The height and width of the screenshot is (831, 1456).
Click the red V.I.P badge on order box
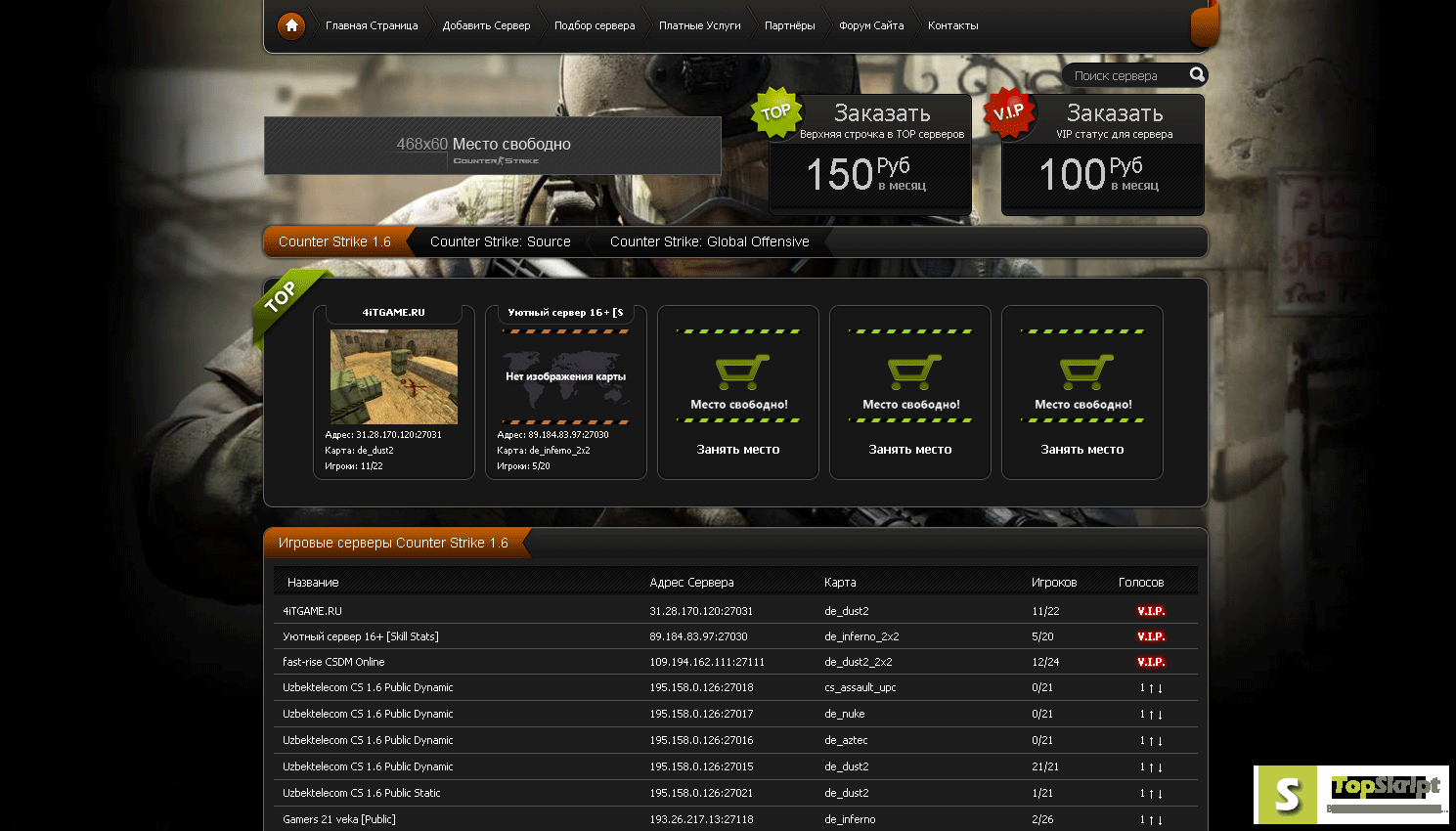pyautogui.click(x=1008, y=112)
